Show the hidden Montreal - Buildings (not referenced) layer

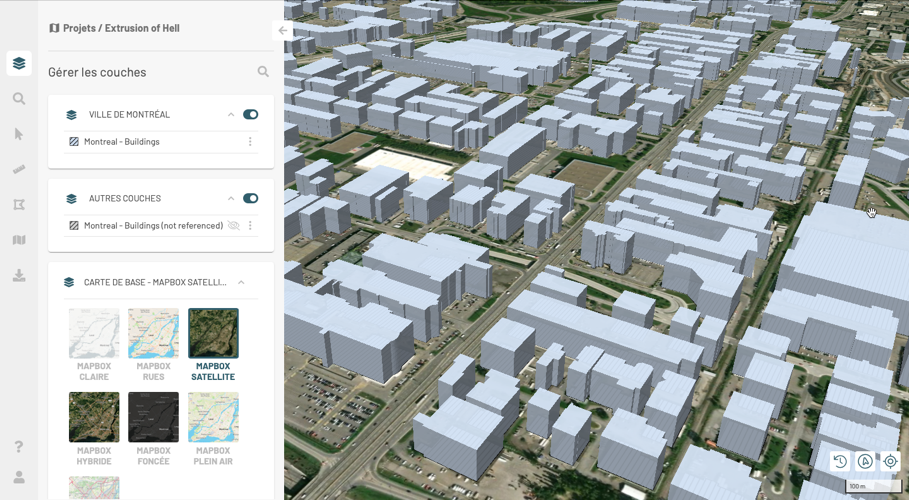[233, 226]
